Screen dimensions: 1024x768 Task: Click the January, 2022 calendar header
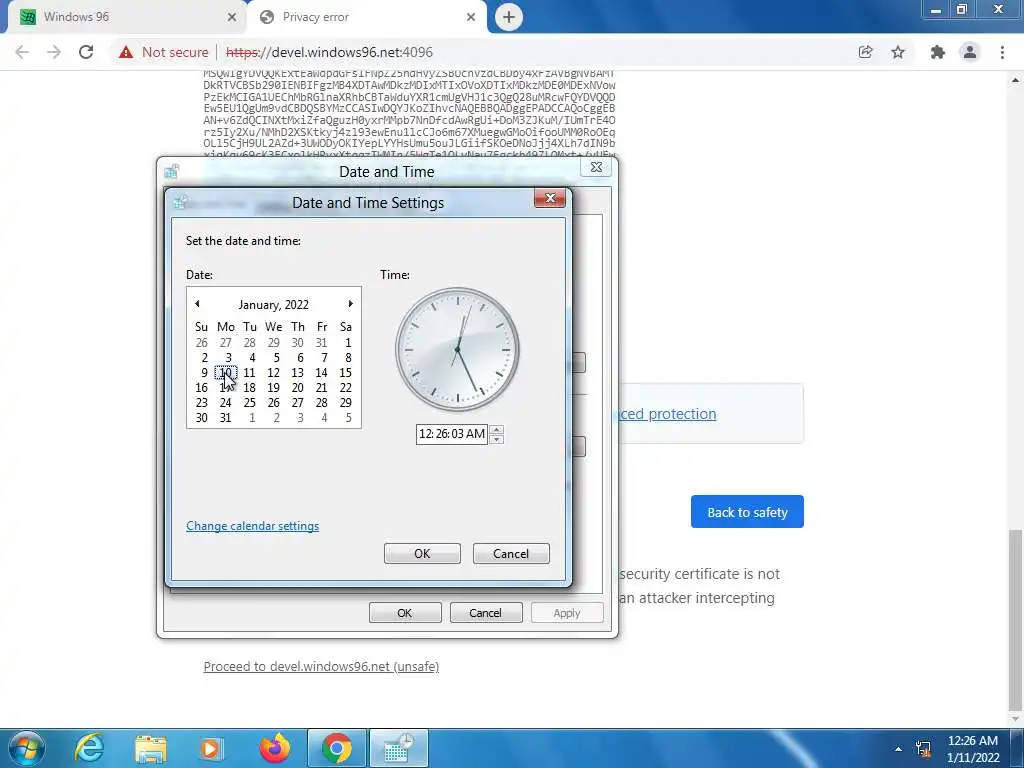(x=274, y=305)
